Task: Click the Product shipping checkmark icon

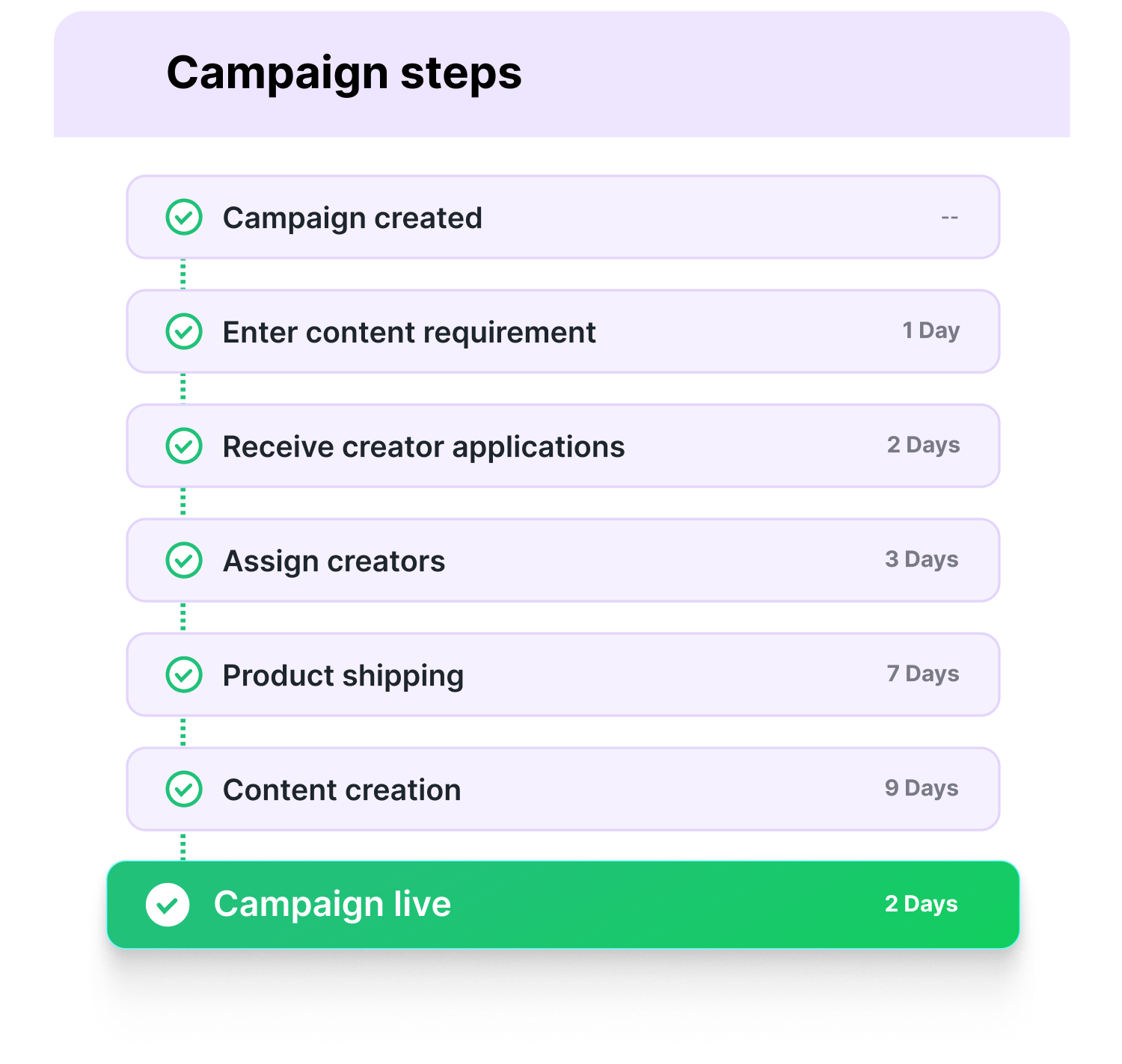Action: click(x=184, y=675)
